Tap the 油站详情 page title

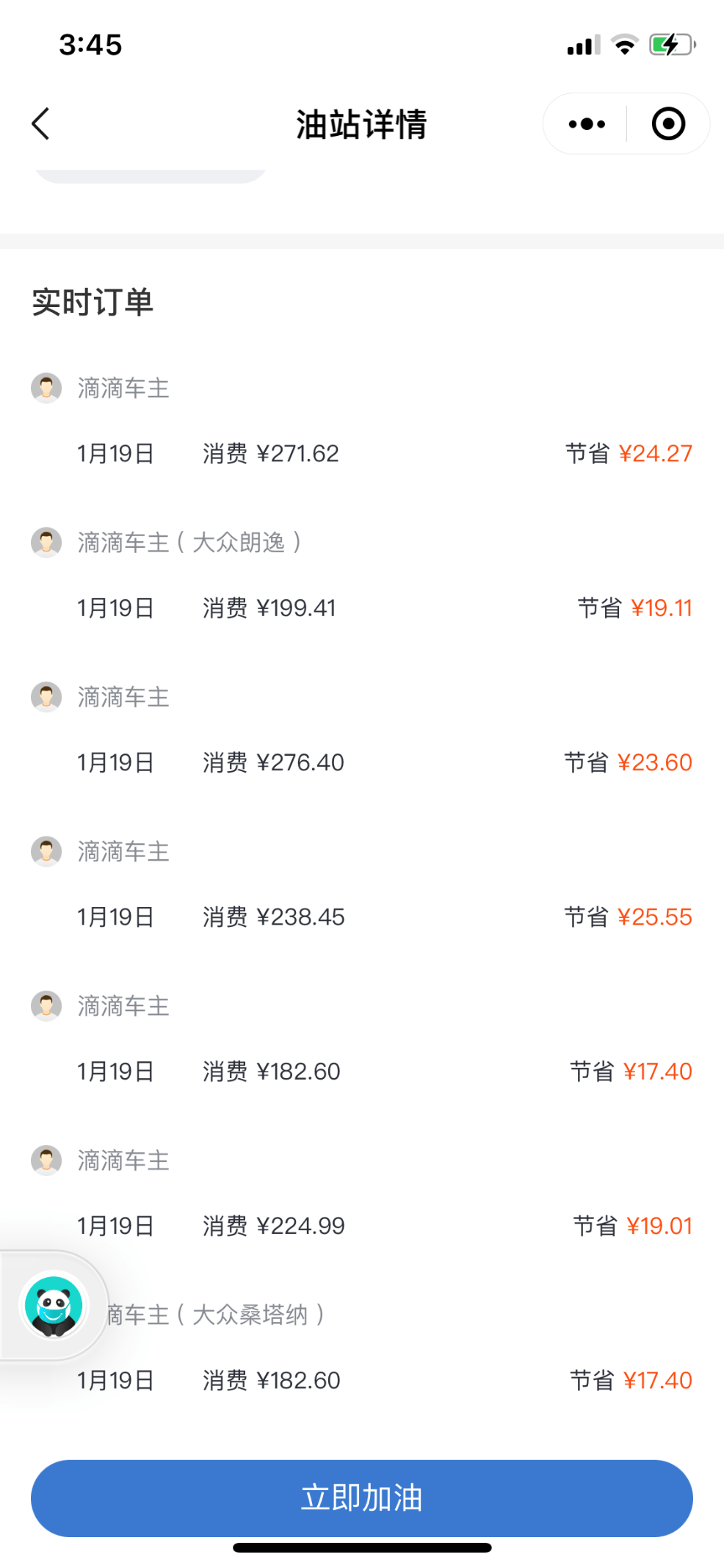point(361,124)
